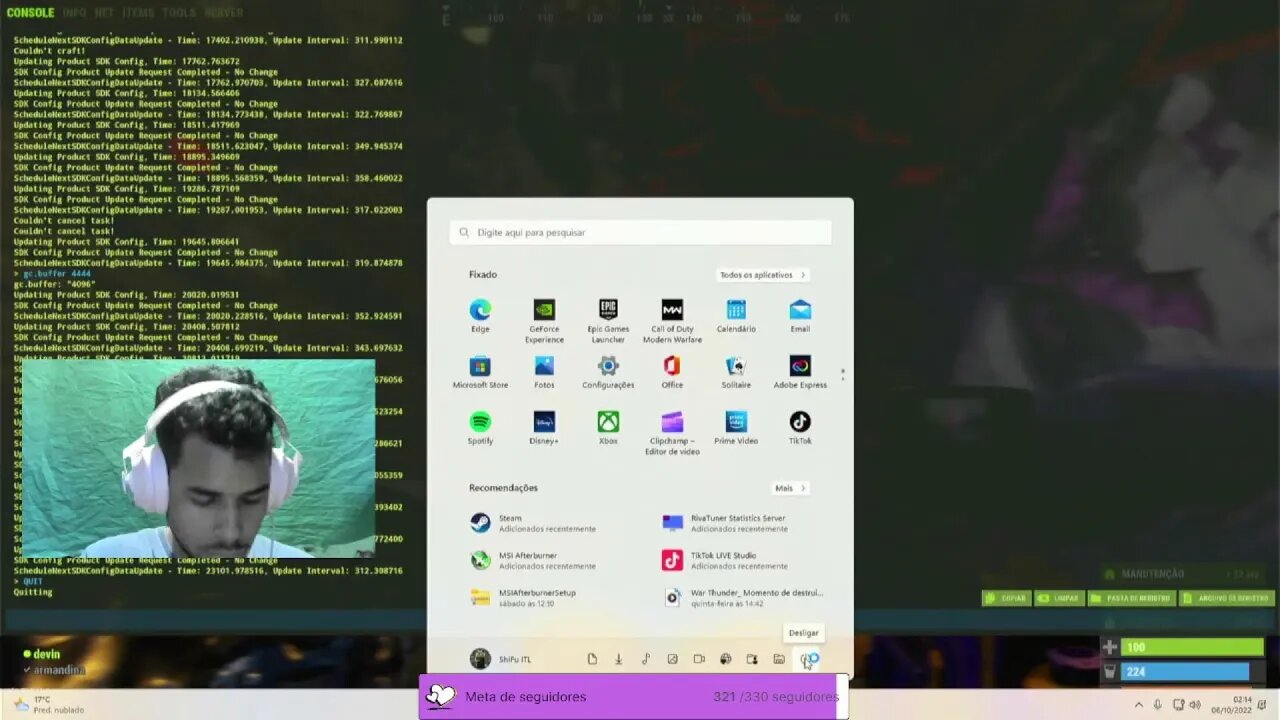Open network status tray icon
This screenshot has width=1280, height=720.
tap(1178, 704)
